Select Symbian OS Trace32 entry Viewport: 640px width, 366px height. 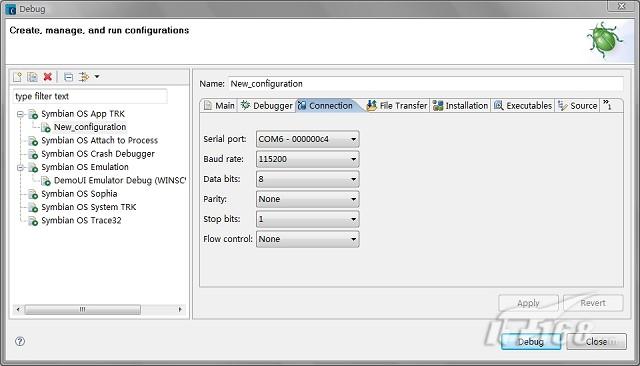81,221
